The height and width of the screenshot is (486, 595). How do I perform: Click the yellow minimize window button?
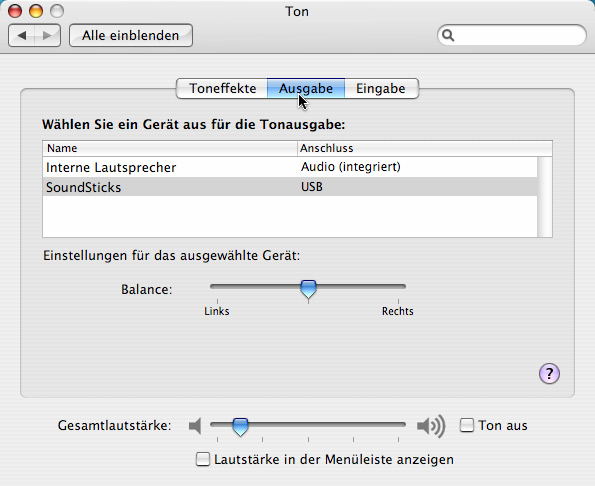36,11
